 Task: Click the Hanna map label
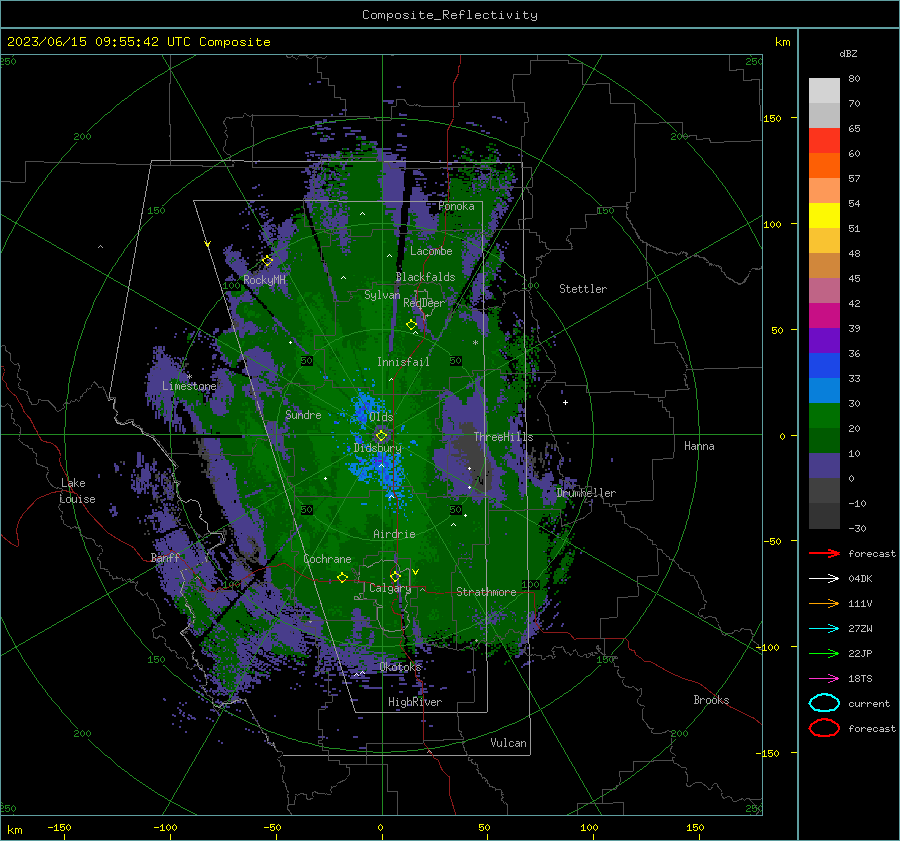click(x=699, y=446)
